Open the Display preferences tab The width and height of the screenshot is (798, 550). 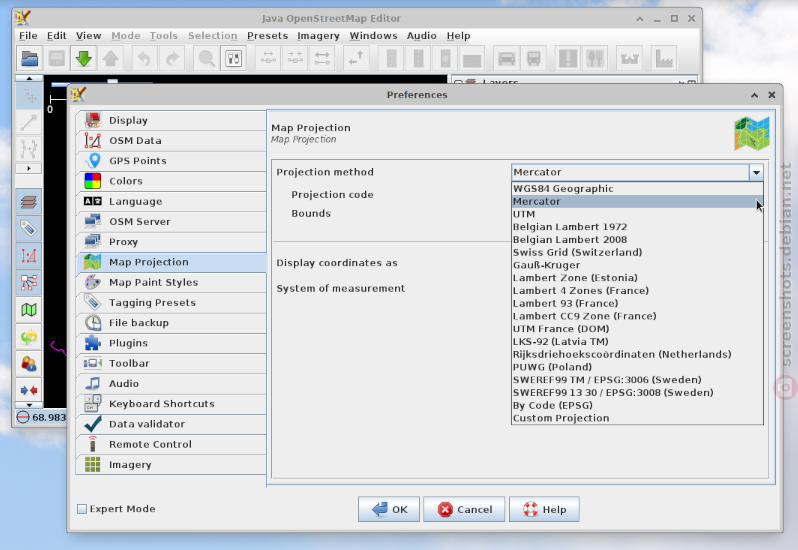tap(172, 121)
